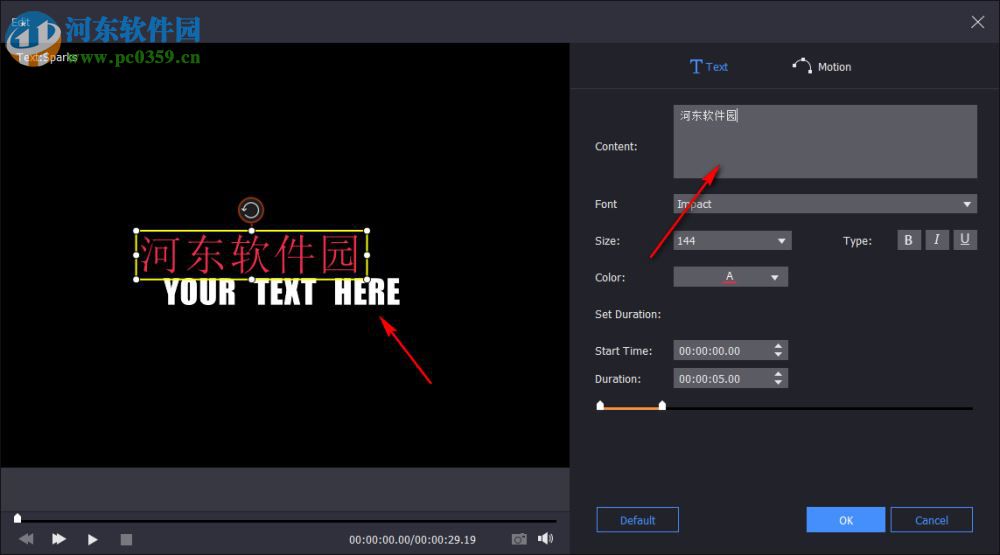
Task: Select the red Chinese text box in preview
Action: (250, 255)
